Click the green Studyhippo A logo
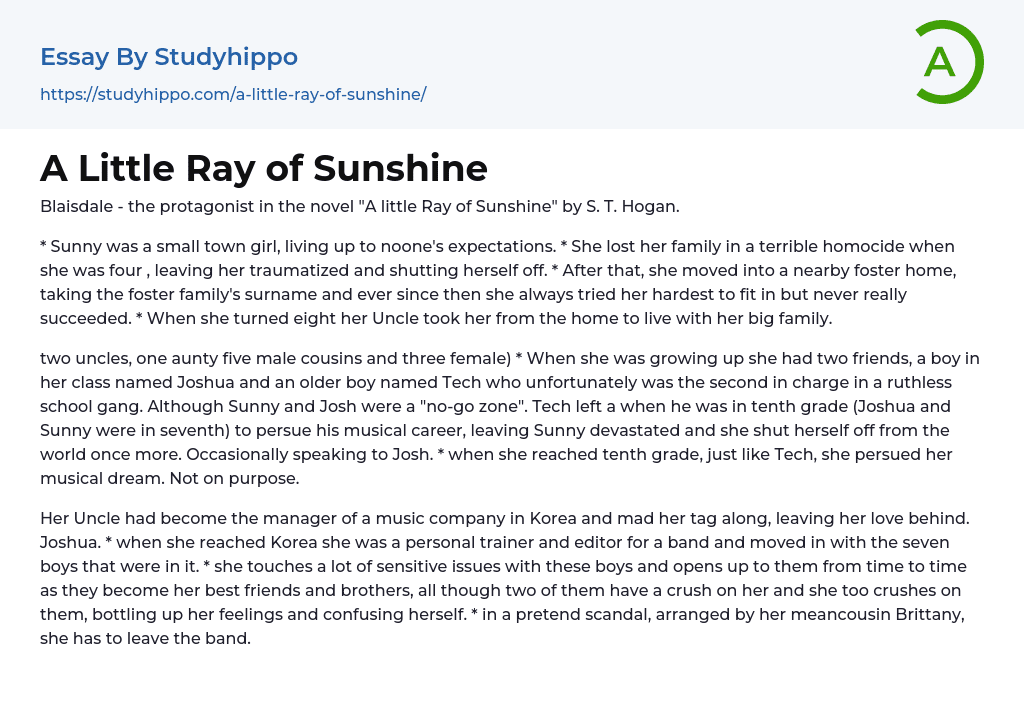This screenshot has height=707, width=1024. click(947, 62)
